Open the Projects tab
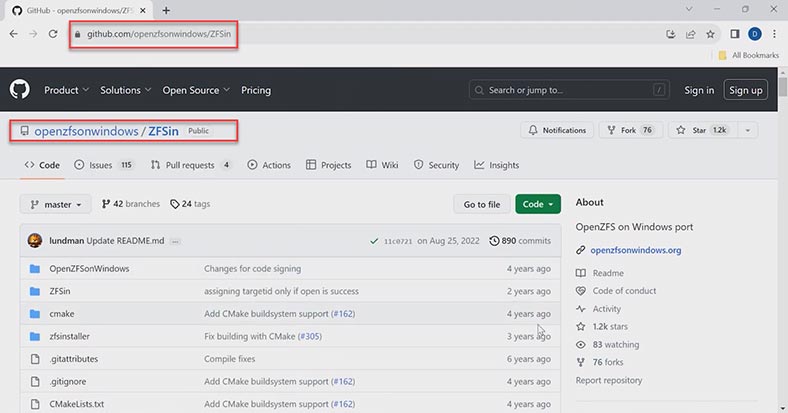This screenshot has height=413, width=788. [329, 165]
